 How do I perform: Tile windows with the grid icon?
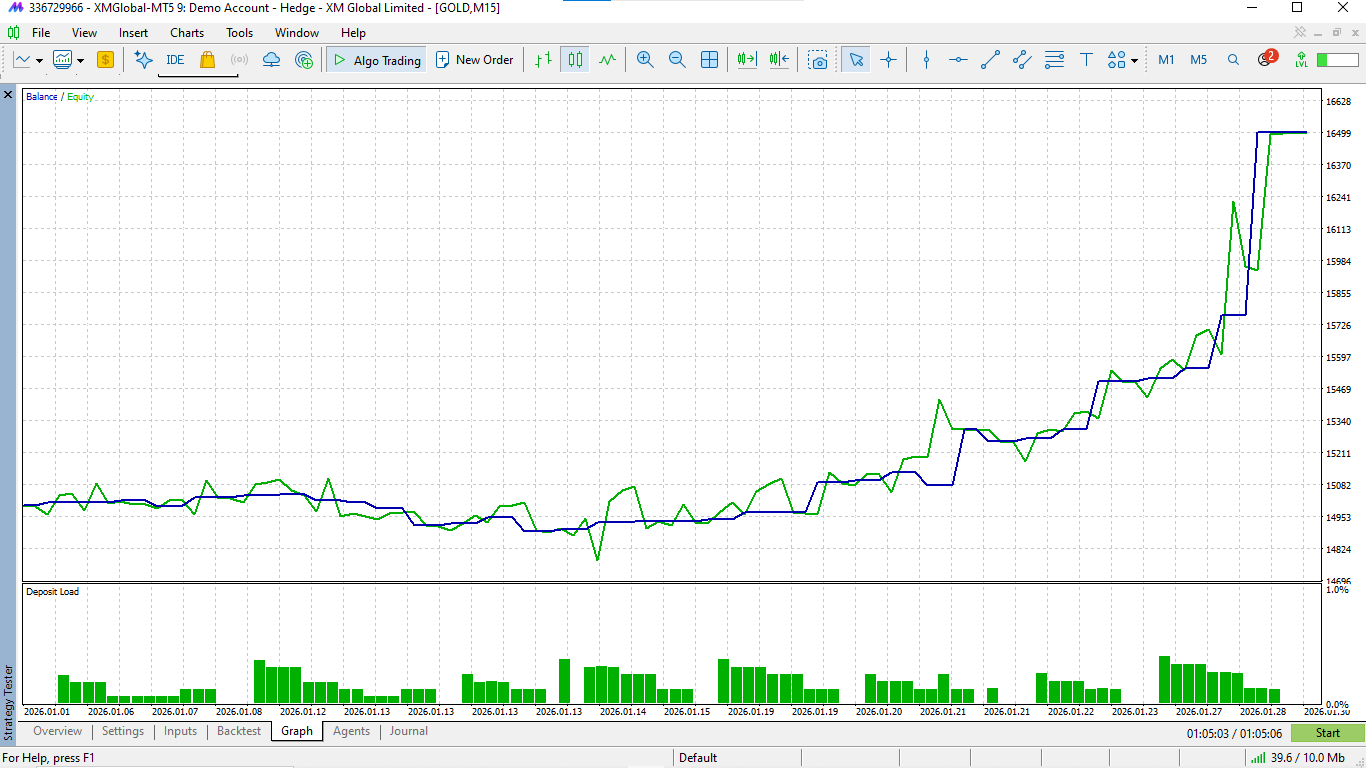(x=709, y=60)
